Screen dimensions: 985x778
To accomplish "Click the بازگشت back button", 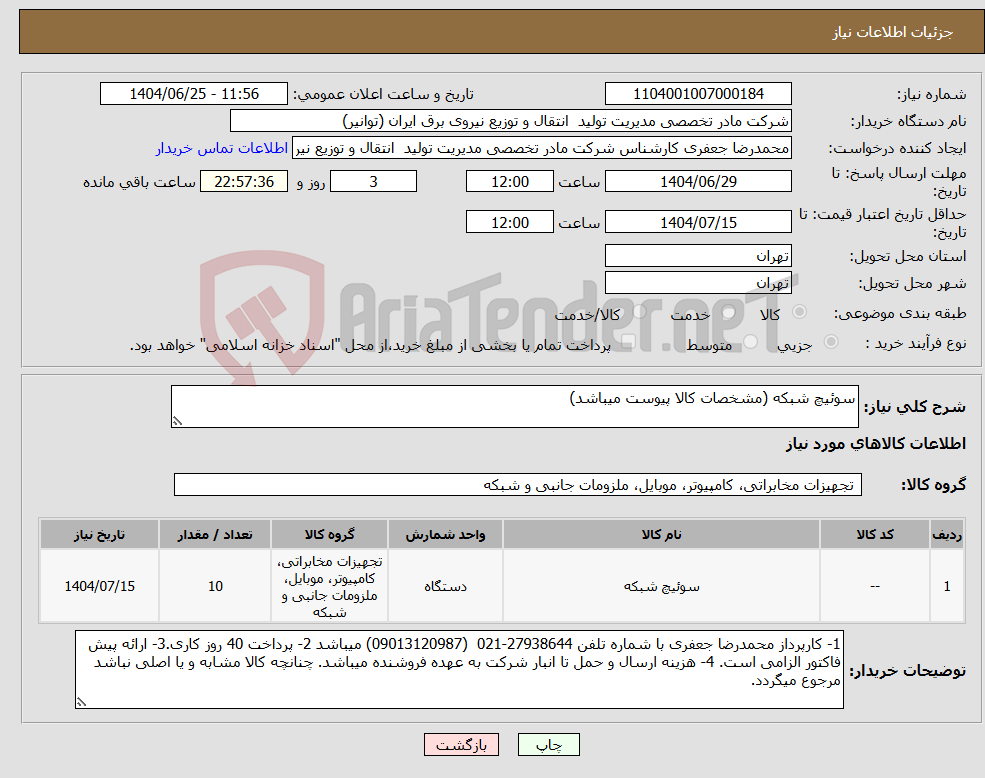I will [x=461, y=744].
